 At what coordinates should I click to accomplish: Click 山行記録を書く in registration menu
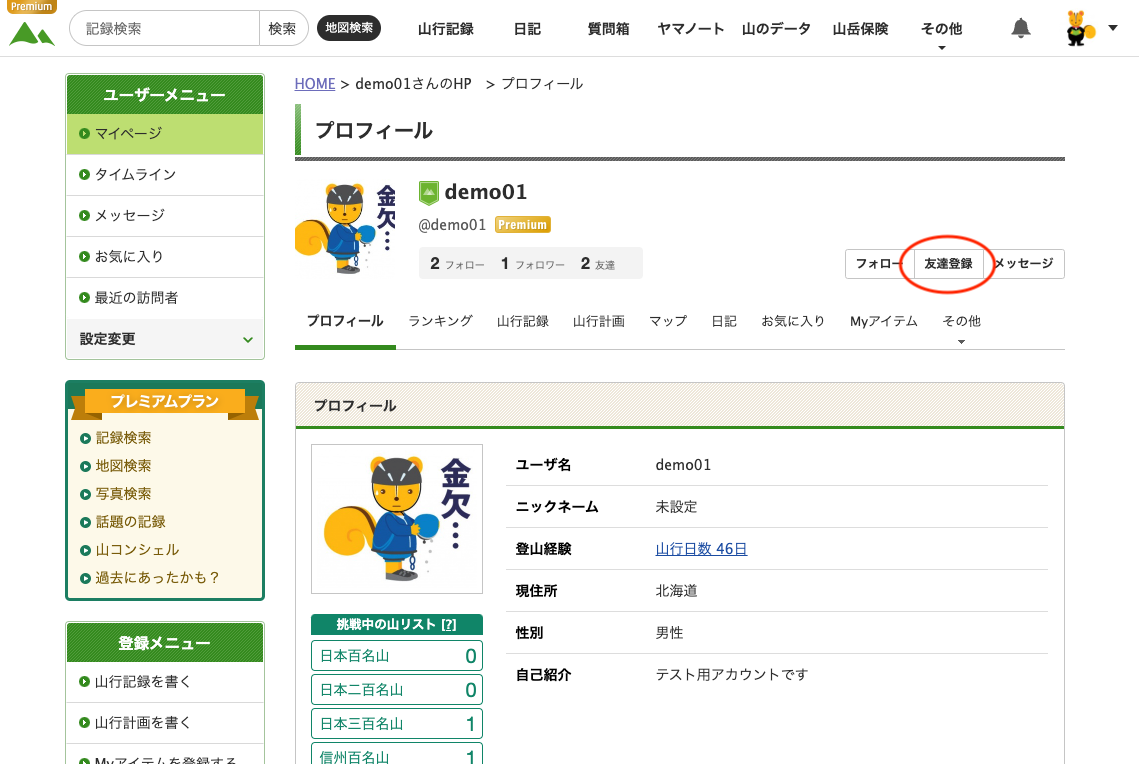click(x=165, y=682)
